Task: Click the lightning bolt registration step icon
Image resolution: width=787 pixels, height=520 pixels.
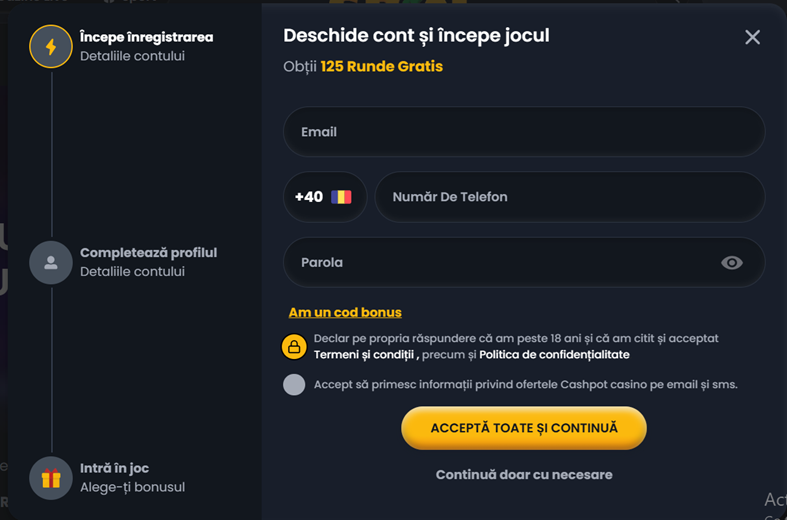Action: coord(51,46)
